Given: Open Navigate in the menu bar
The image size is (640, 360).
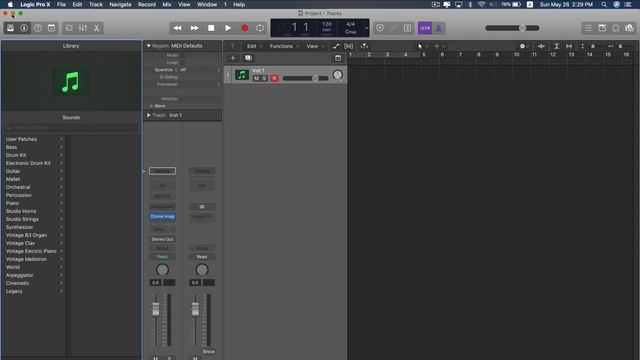Looking at the screenshot, I should tap(120, 4).
